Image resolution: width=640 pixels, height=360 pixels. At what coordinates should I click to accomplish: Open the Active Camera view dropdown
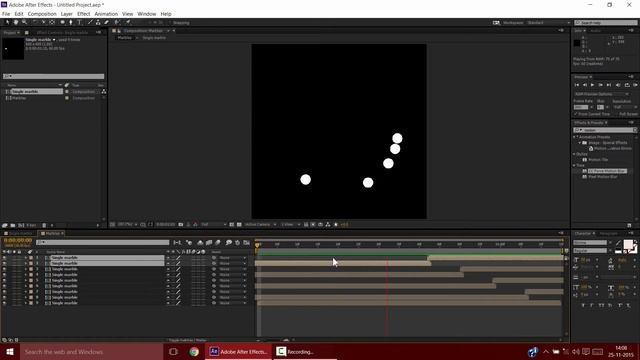pyautogui.click(x=260, y=224)
